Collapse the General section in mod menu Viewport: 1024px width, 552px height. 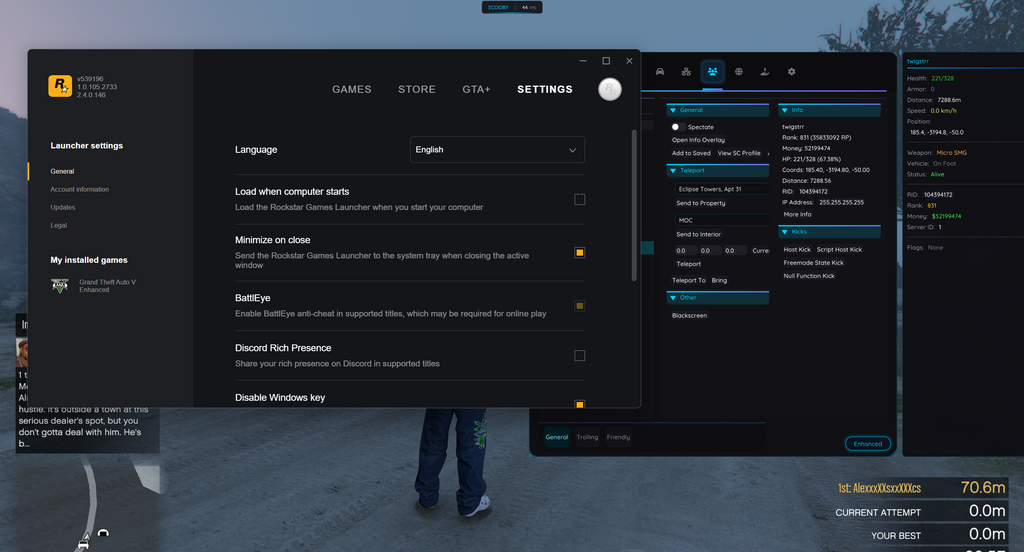click(x=718, y=110)
